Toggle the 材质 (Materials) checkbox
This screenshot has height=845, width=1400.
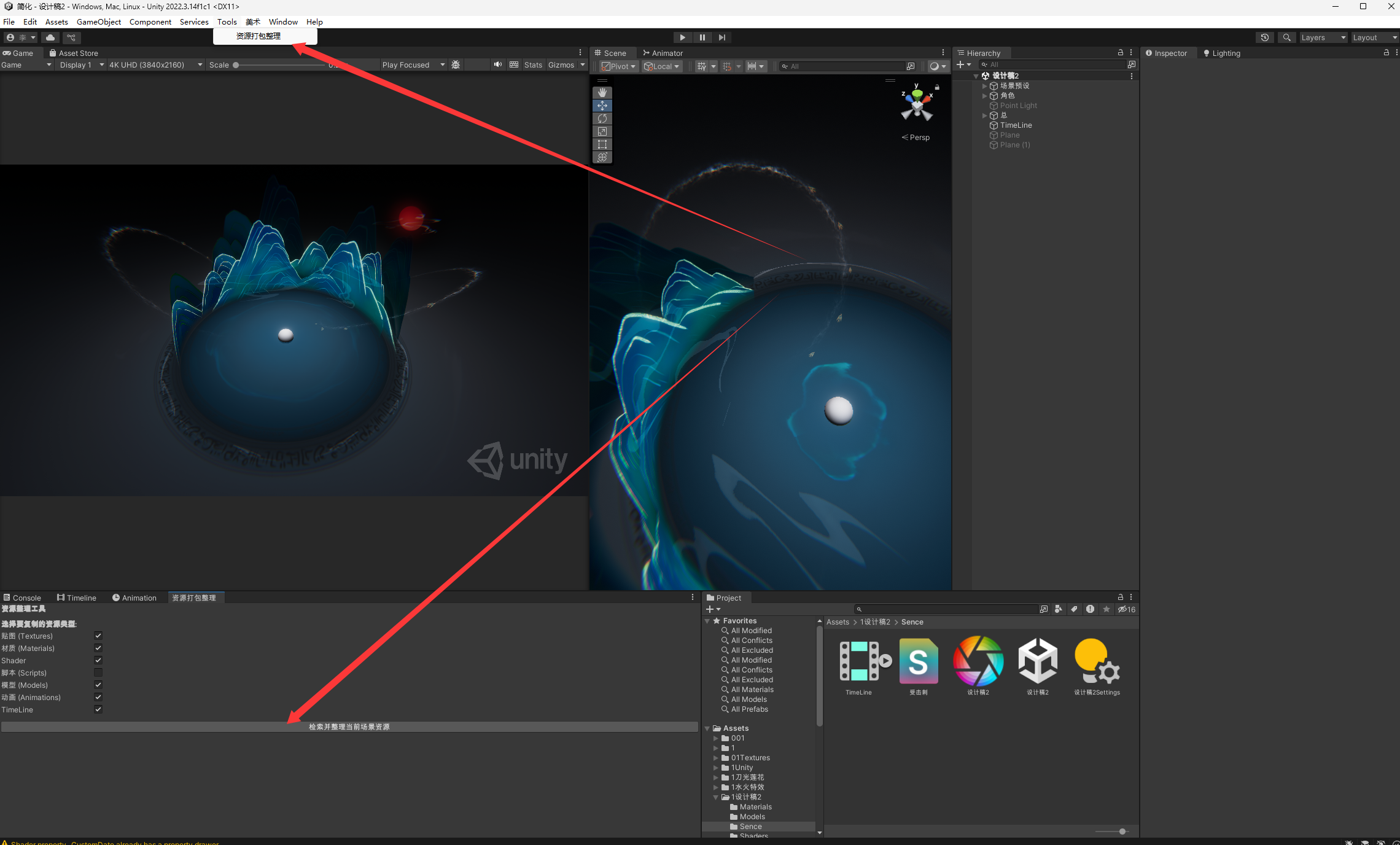(x=98, y=648)
